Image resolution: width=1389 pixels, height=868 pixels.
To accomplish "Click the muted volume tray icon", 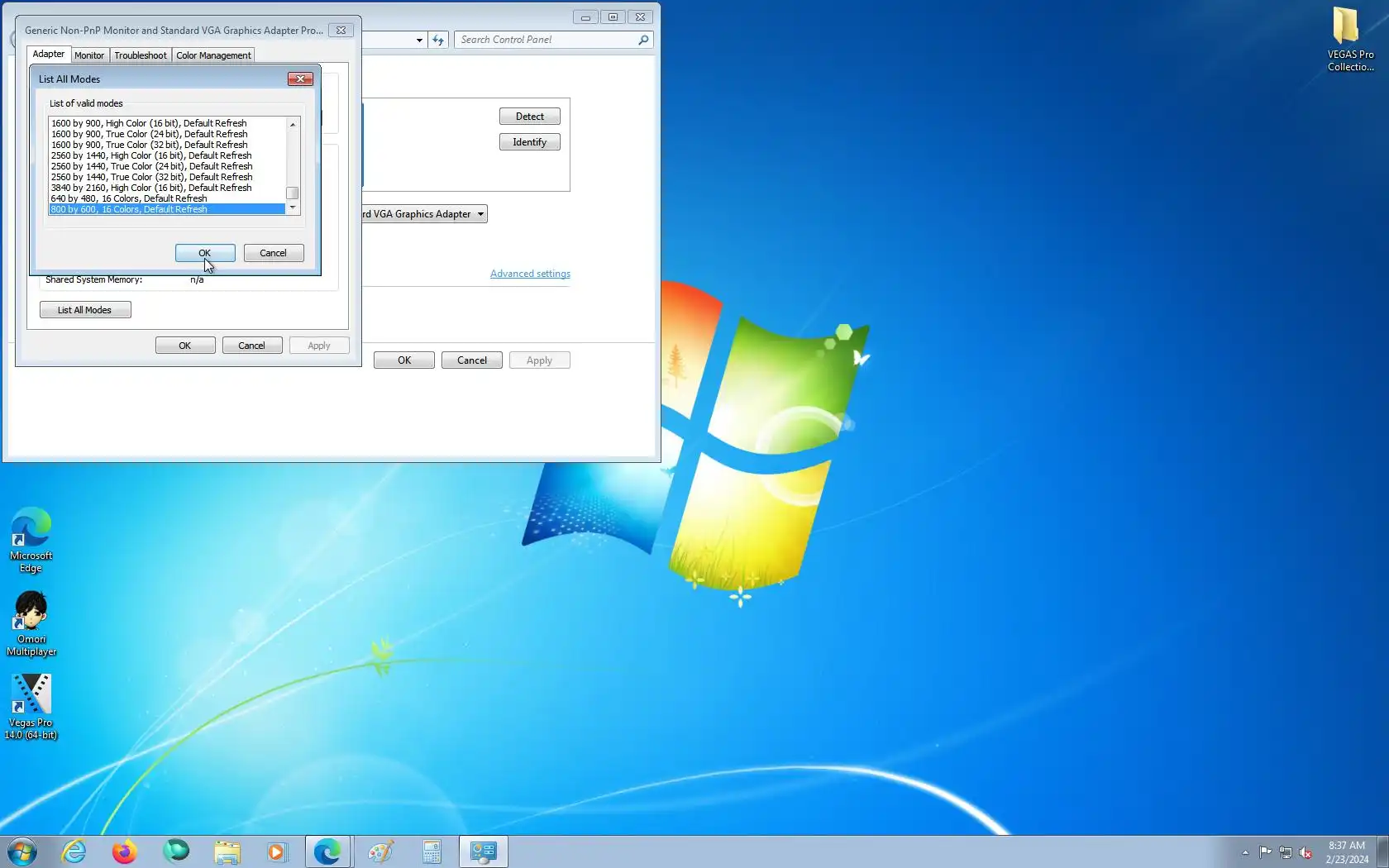I will point(1305,852).
